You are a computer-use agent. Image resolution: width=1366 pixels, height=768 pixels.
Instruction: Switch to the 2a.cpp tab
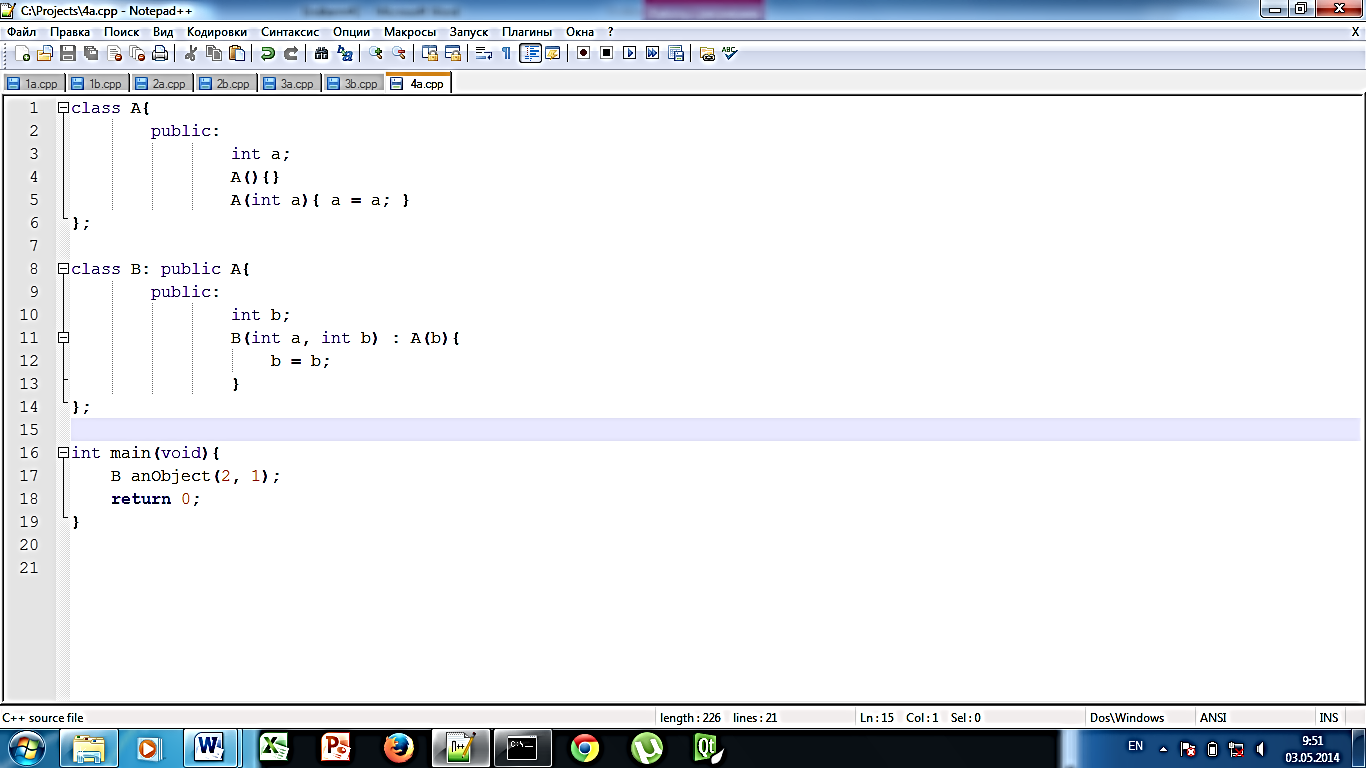[162, 84]
